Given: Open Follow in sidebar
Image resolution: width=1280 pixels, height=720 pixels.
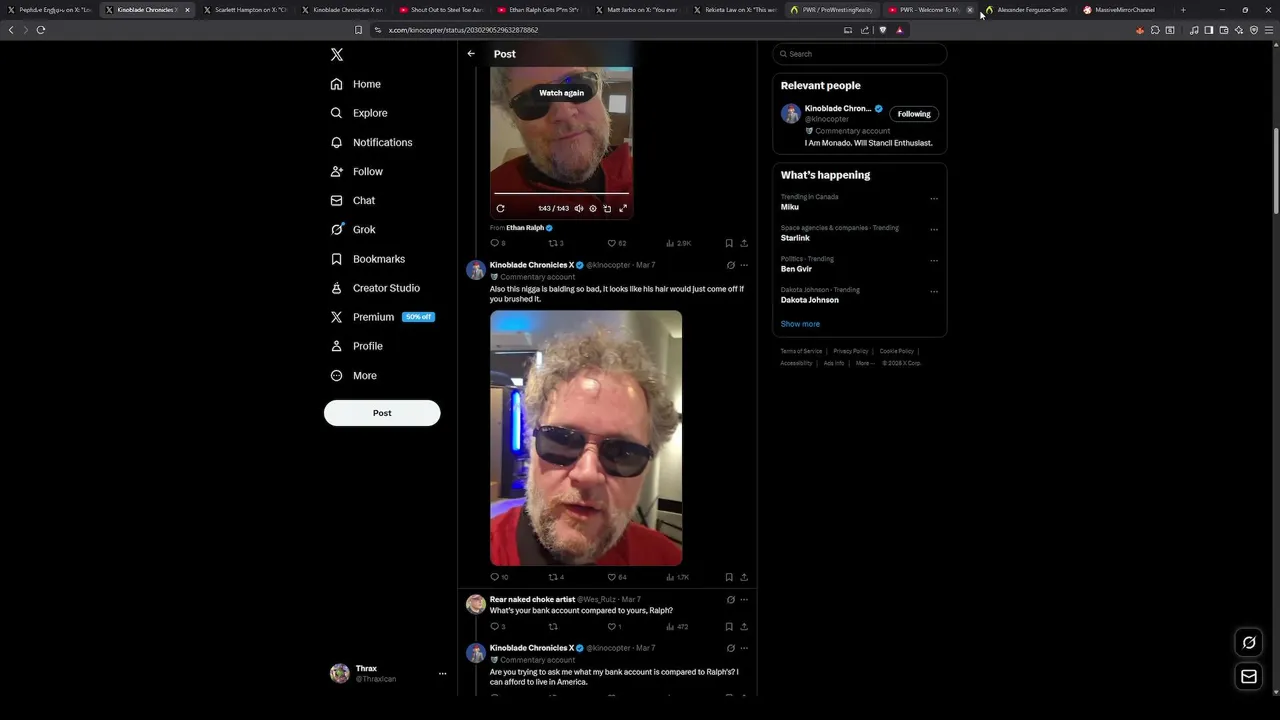Looking at the screenshot, I should pyautogui.click(x=357, y=172).
